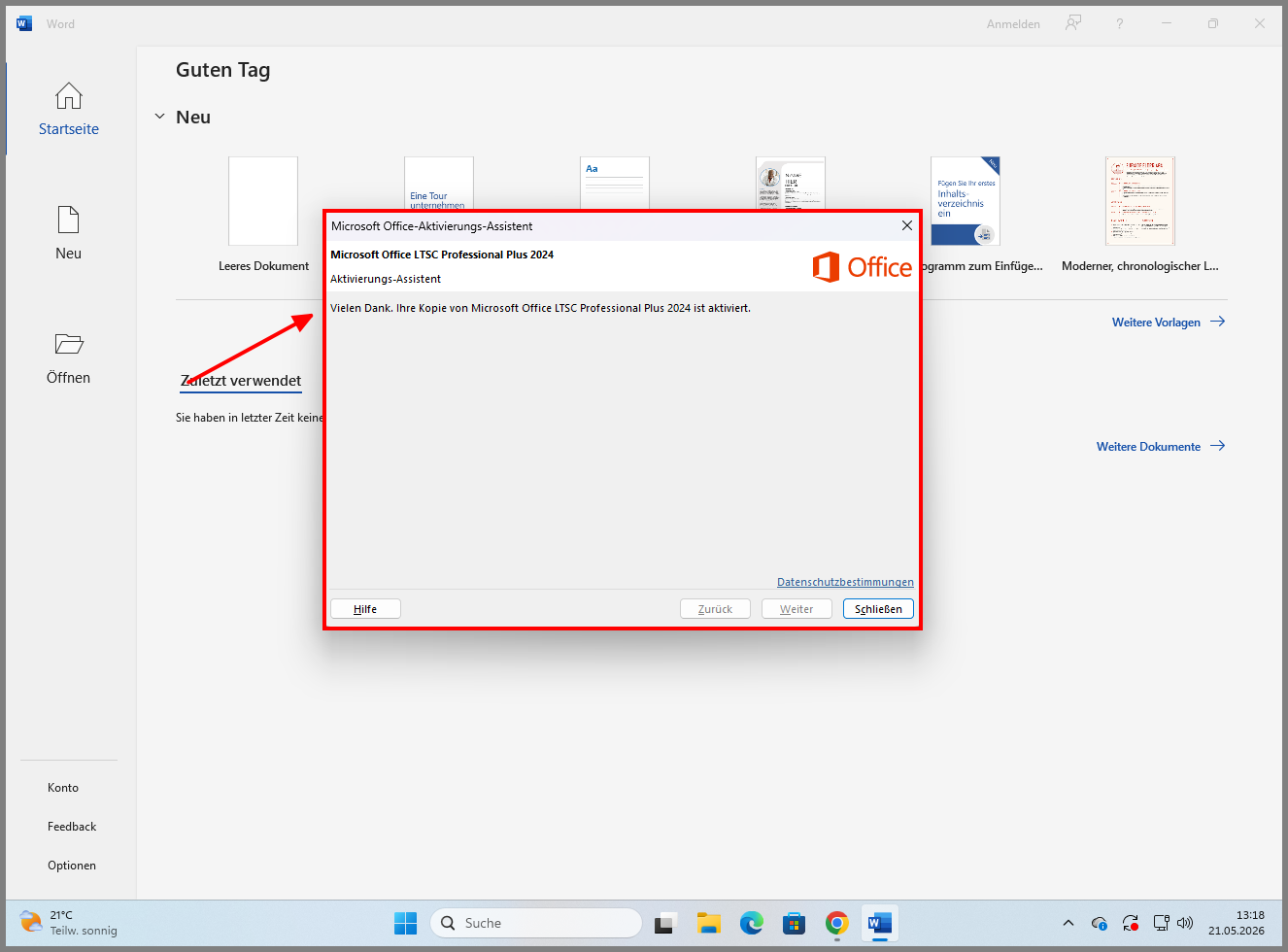Open Weitere Vorlagen link

(x=1169, y=322)
